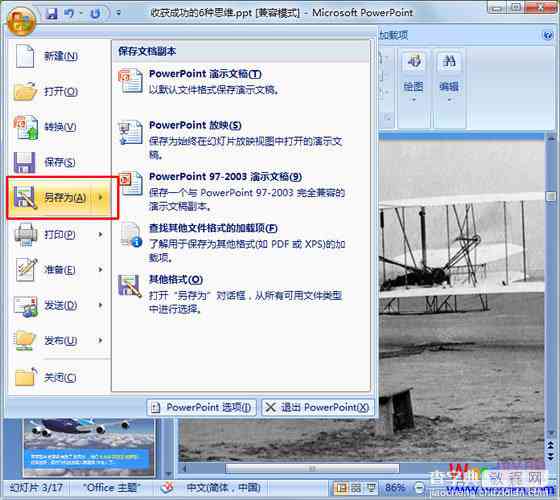
Task: Click the Previous Slide double-arrow button
Action: (x=550, y=445)
